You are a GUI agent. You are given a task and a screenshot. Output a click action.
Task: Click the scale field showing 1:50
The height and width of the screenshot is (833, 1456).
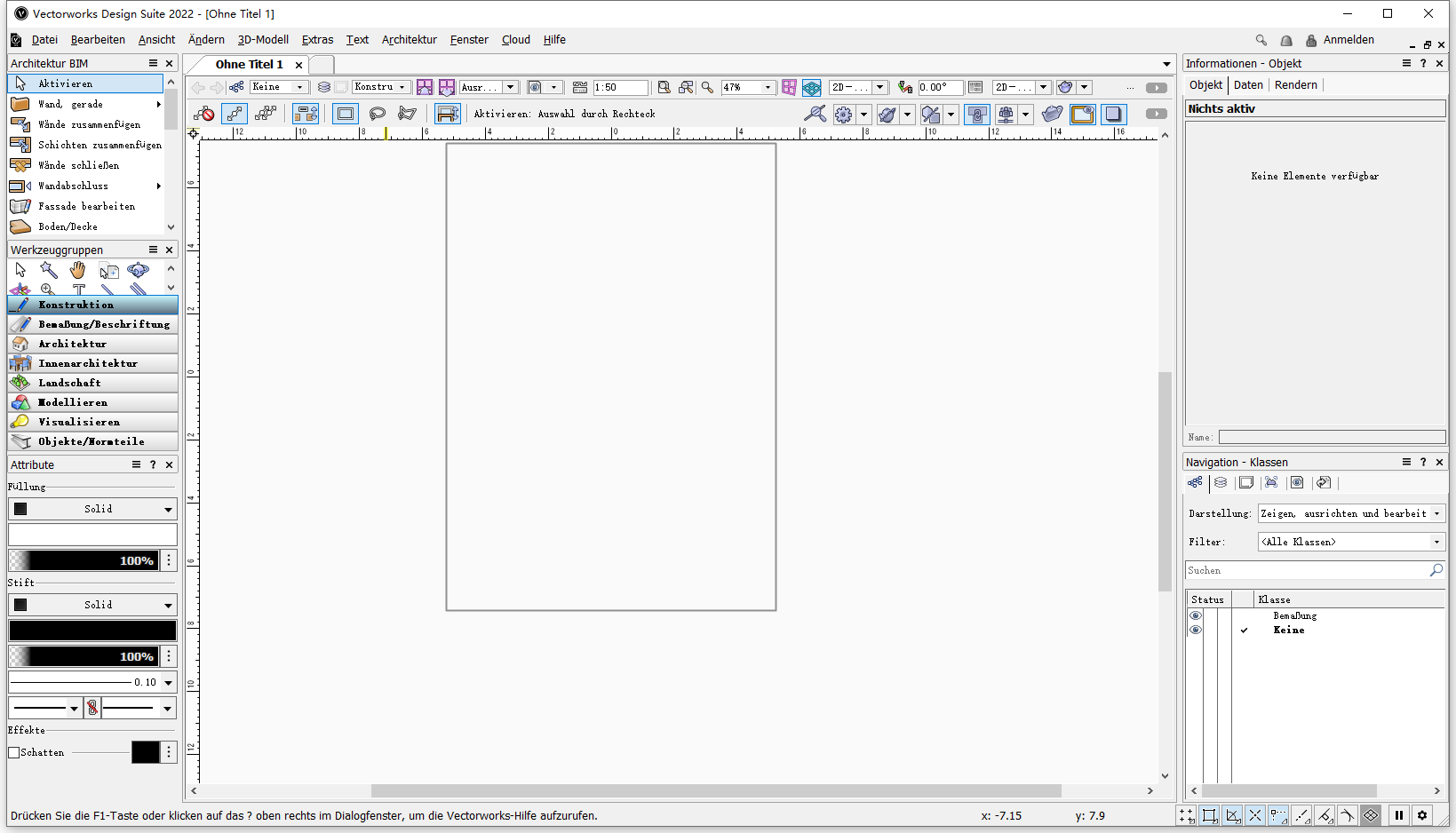pos(620,87)
